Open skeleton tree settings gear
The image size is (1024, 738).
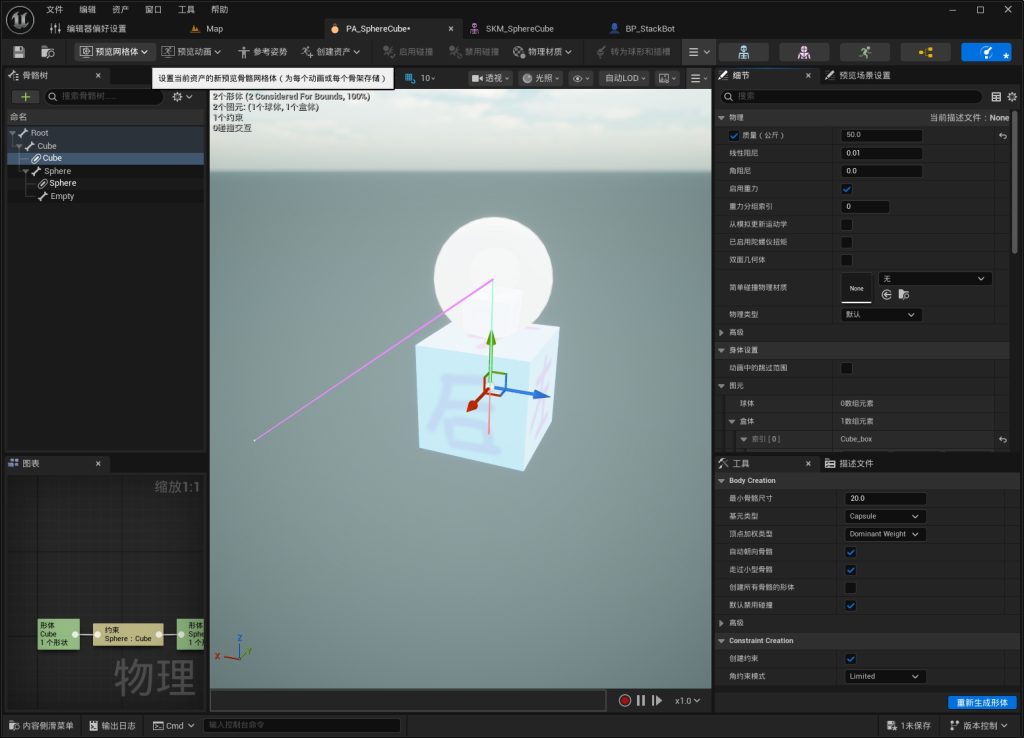182,97
